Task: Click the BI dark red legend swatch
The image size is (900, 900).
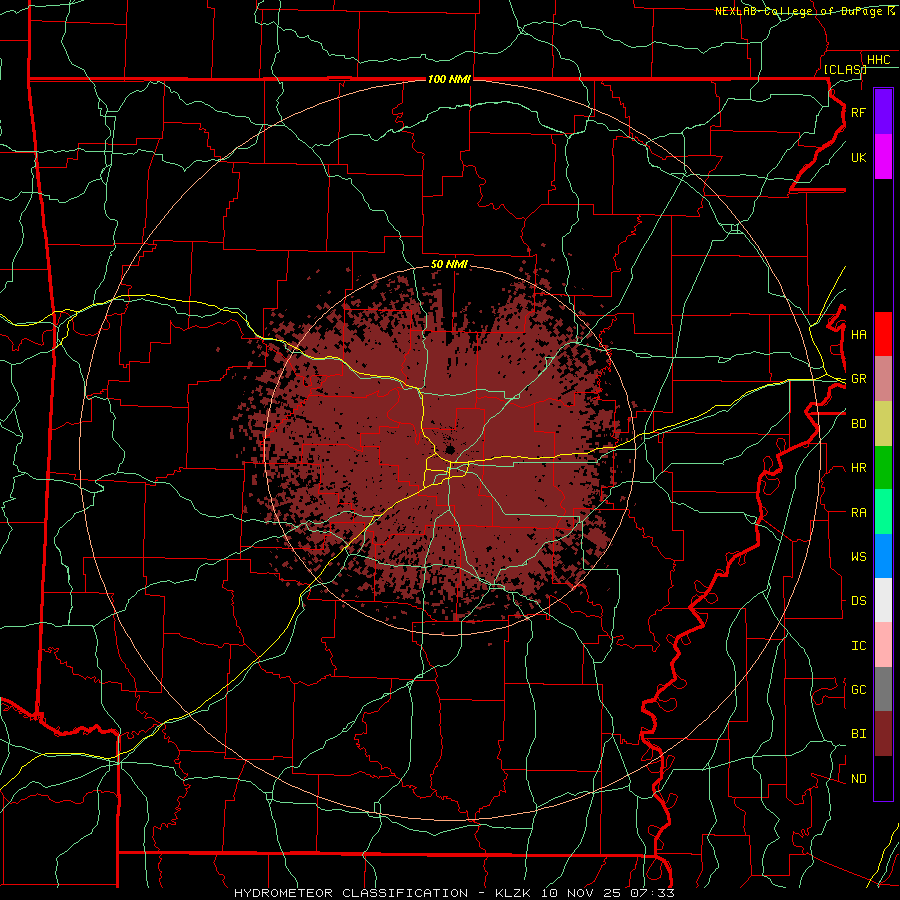Action: point(883,734)
